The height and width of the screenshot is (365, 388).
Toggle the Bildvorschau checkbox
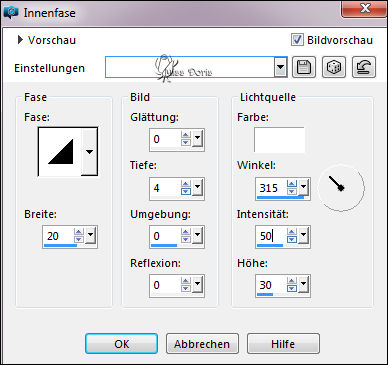[297, 40]
